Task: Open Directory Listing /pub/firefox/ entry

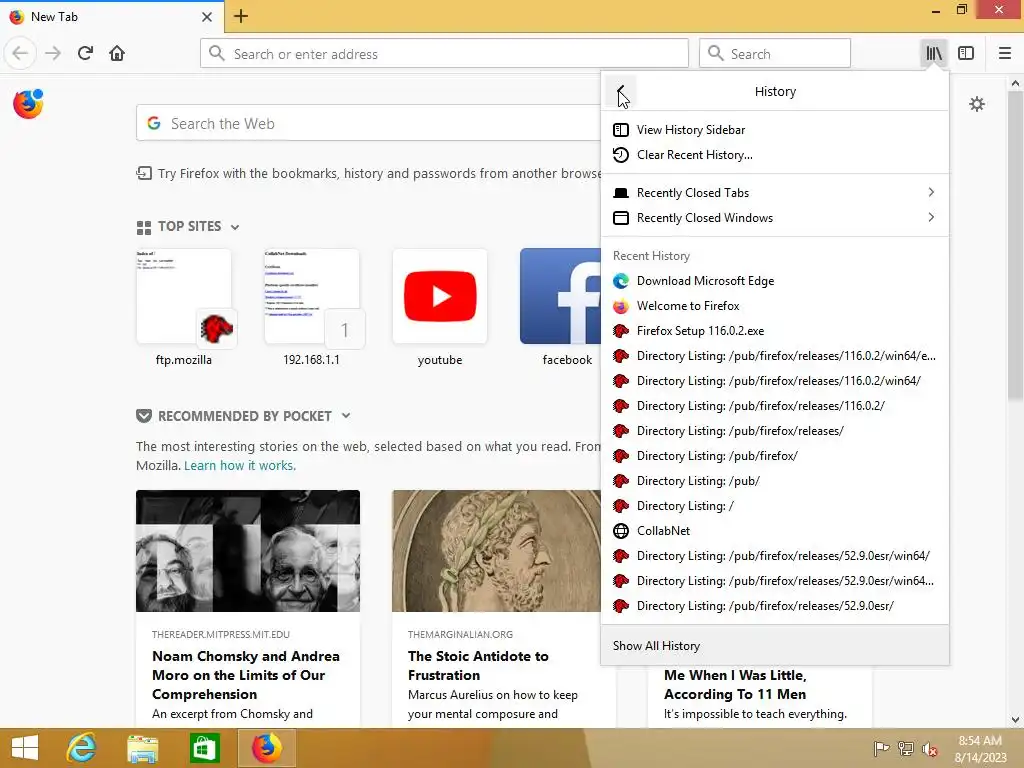Action: tap(775, 456)
